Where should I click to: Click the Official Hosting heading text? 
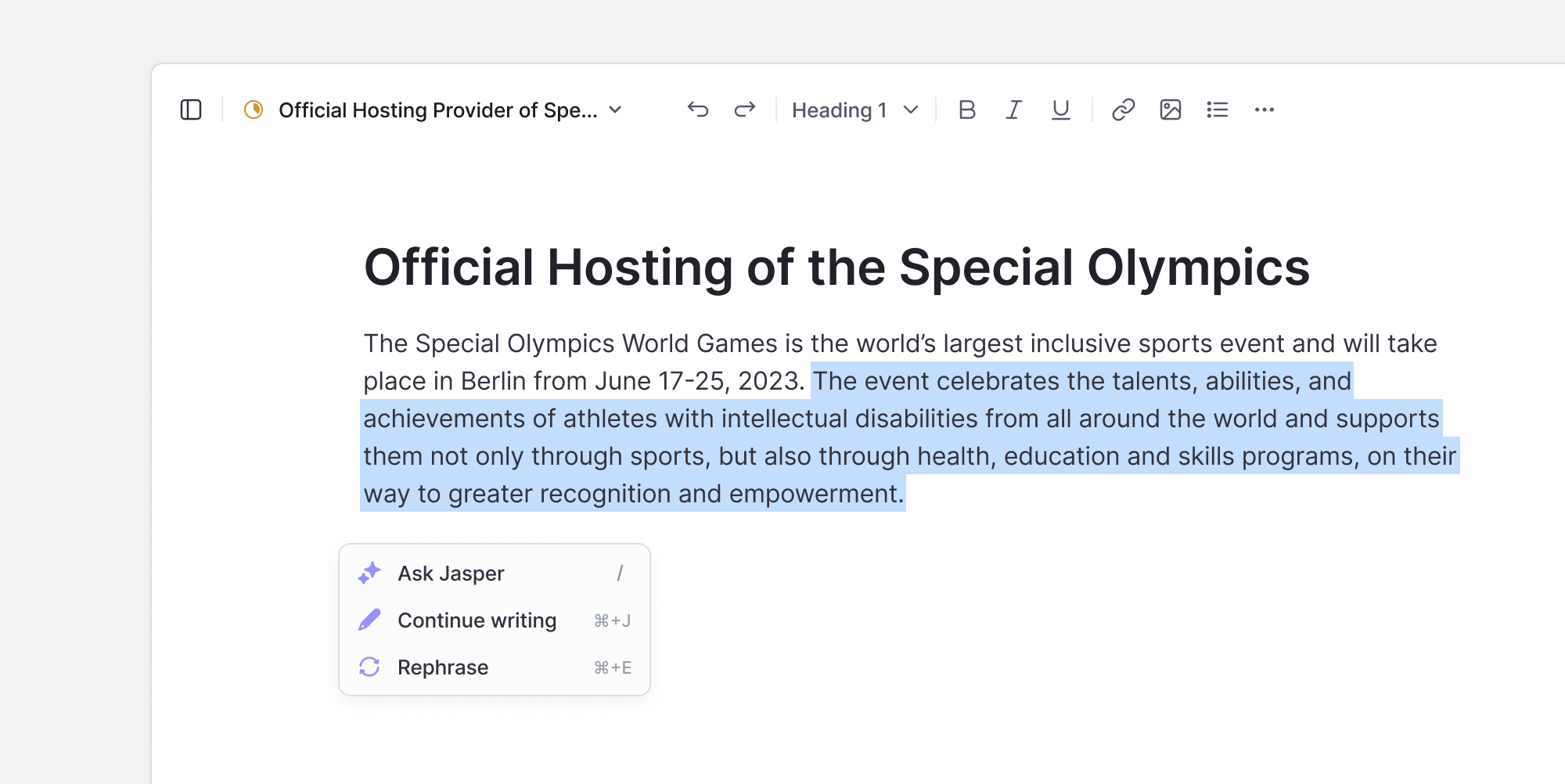pyautogui.click(x=836, y=268)
